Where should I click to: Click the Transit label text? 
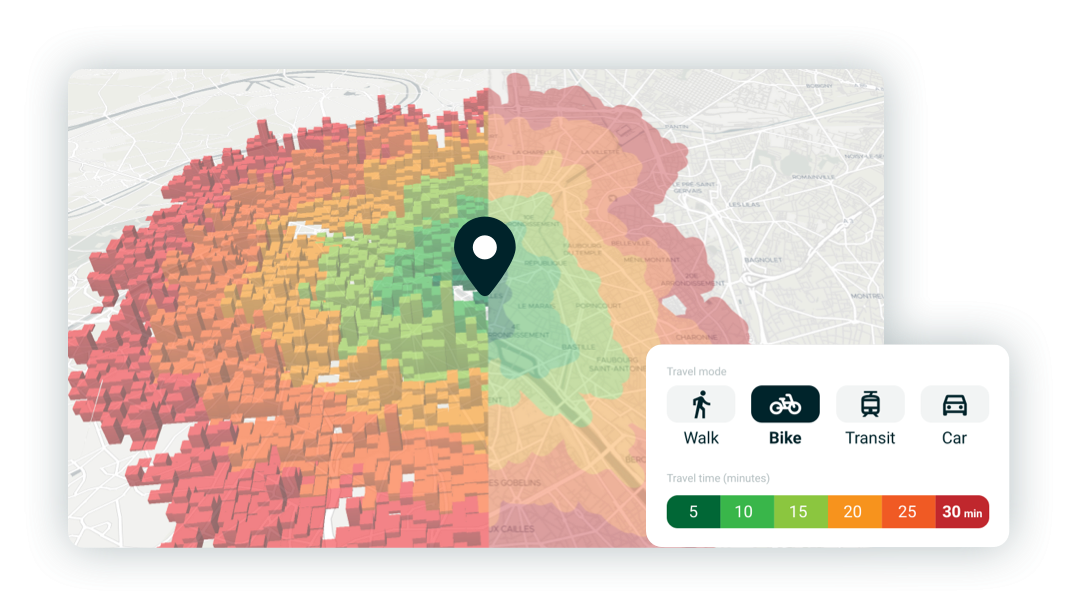(870, 438)
